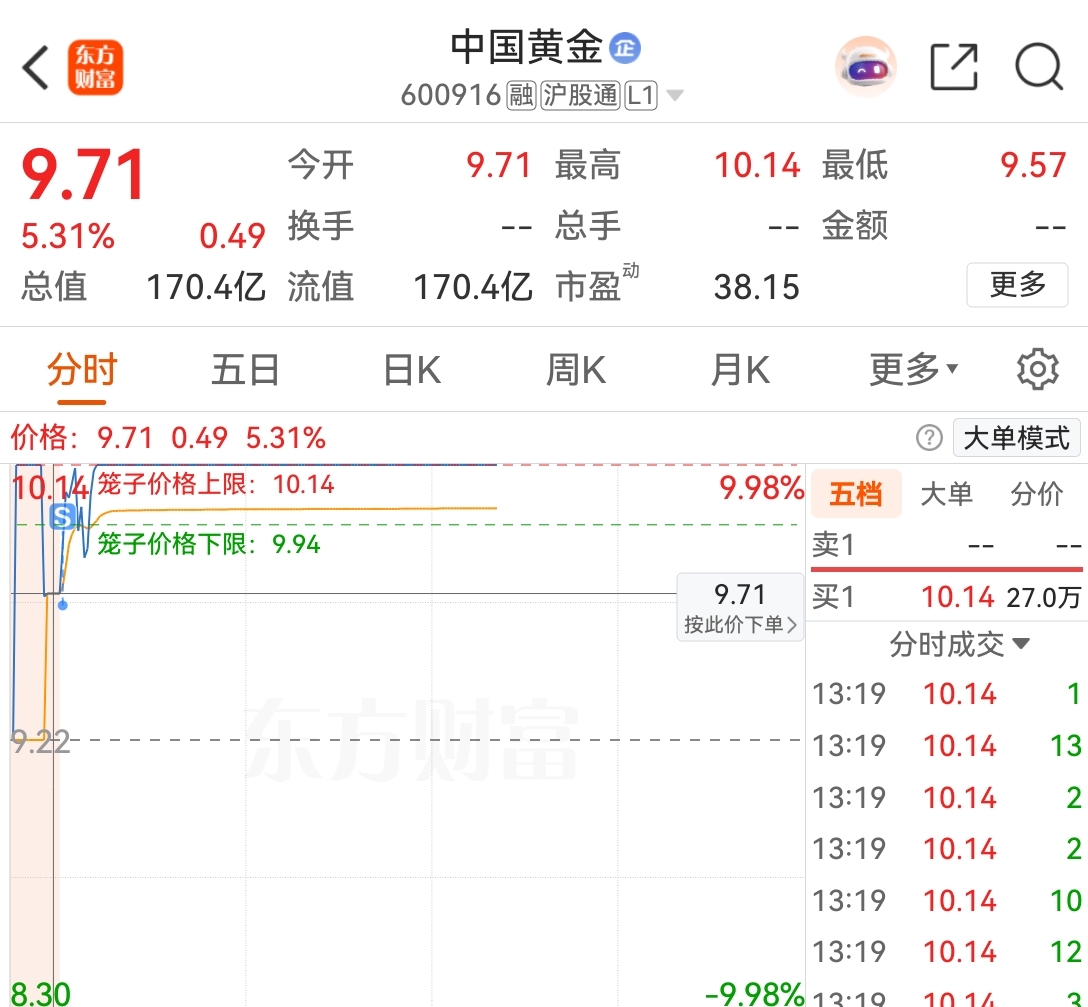Tap the L1 level tag

click(640, 95)
